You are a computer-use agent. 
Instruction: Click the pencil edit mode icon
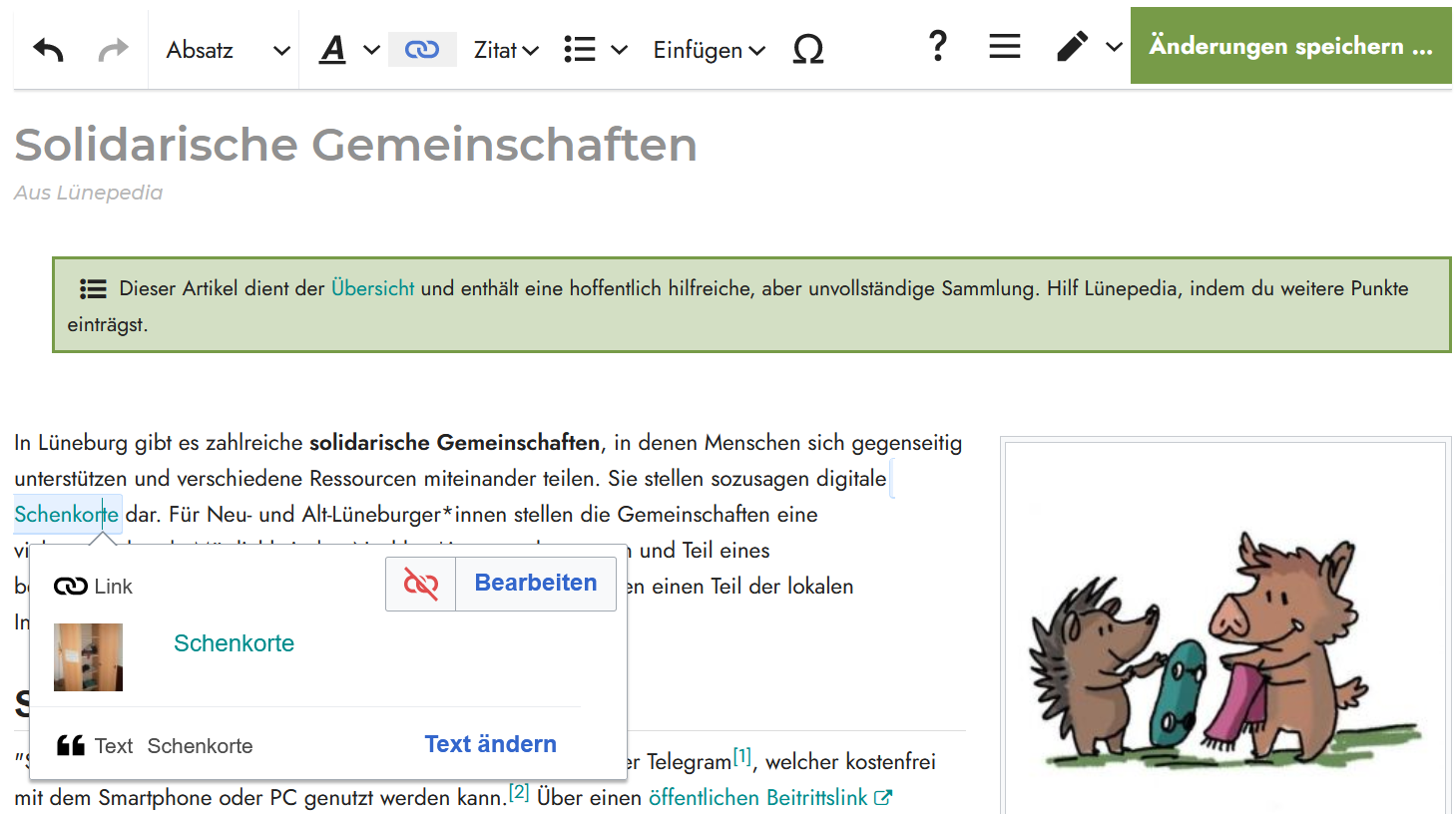(1072, 47)
